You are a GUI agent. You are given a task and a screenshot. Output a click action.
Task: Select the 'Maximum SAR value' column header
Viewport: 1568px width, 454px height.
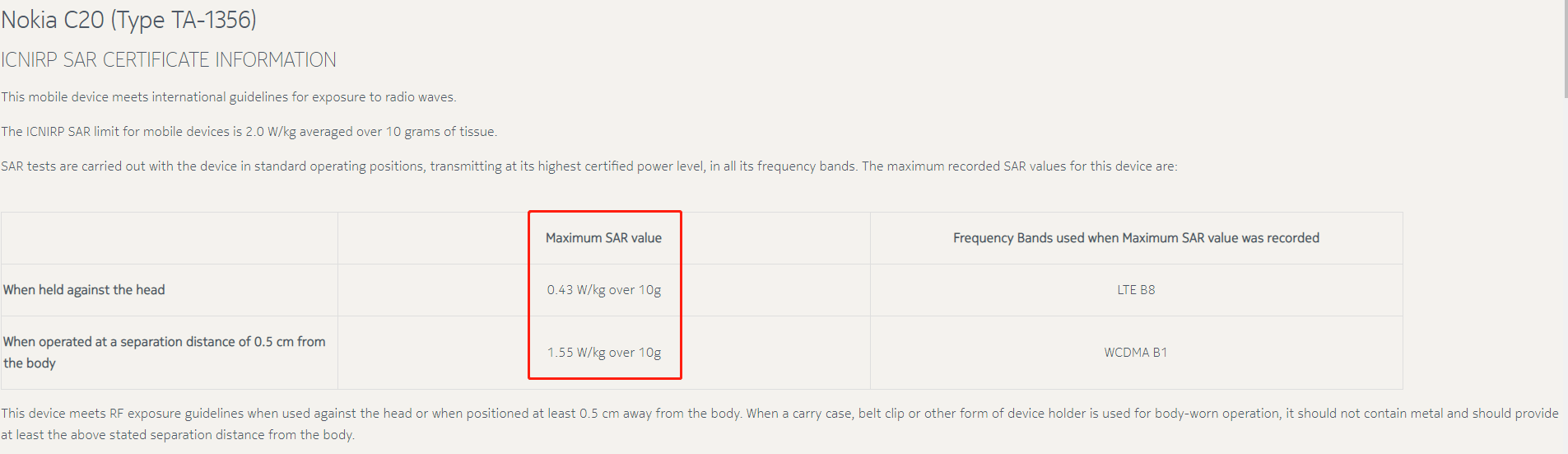603,238
